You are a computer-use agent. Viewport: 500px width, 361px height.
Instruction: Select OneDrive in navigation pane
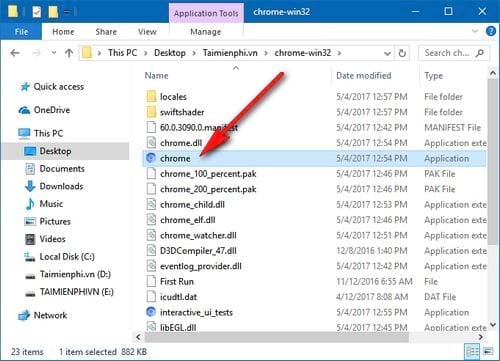click(52, 110)
